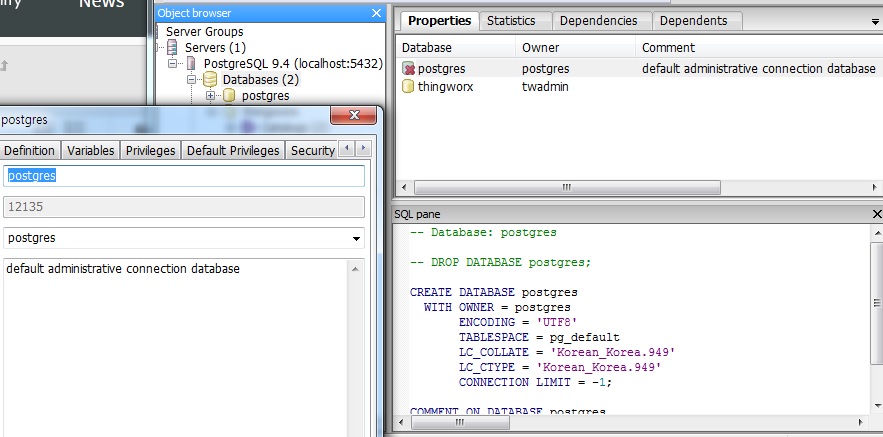
Task: Click the Object browser panel title
Action: (194, 13)
